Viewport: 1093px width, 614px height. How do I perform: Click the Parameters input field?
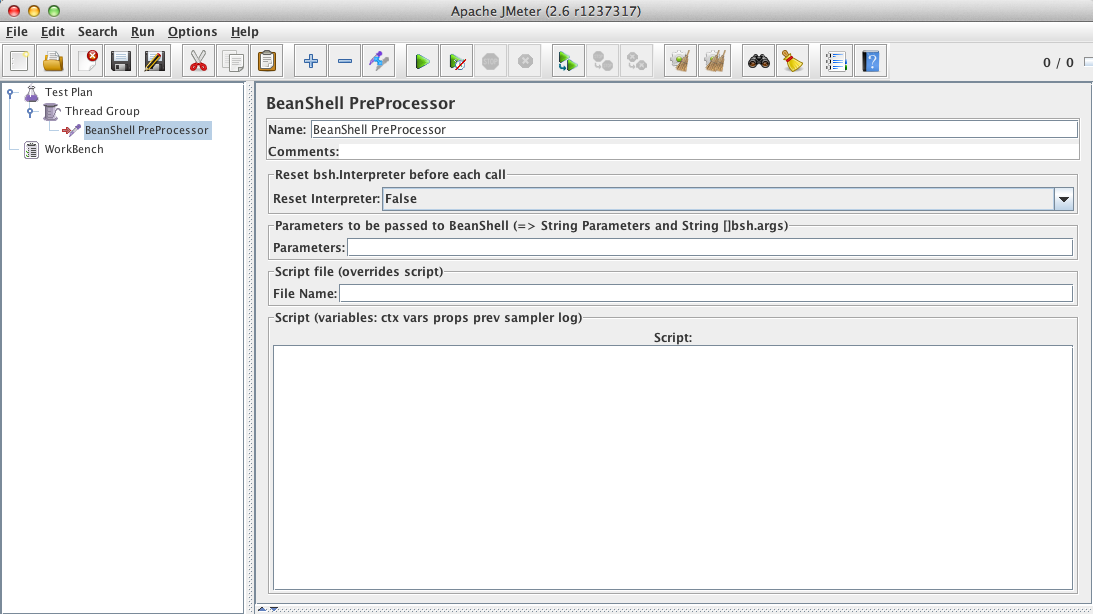(x=710, y=247)
